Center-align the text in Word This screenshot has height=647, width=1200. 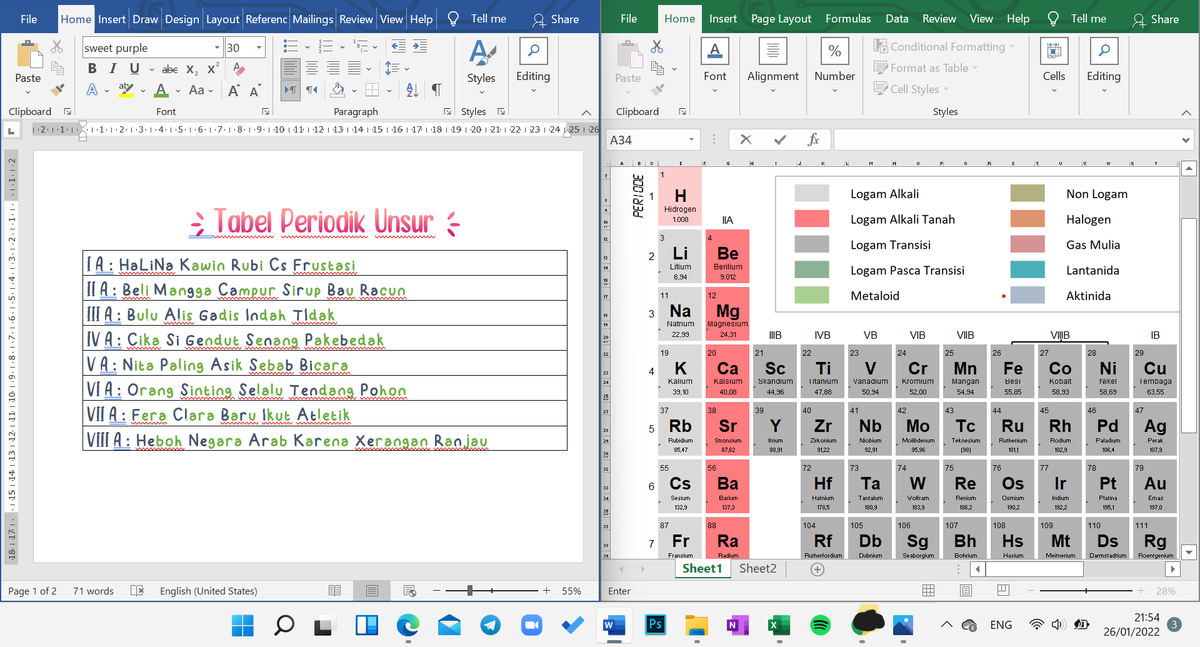pos(311,68)
